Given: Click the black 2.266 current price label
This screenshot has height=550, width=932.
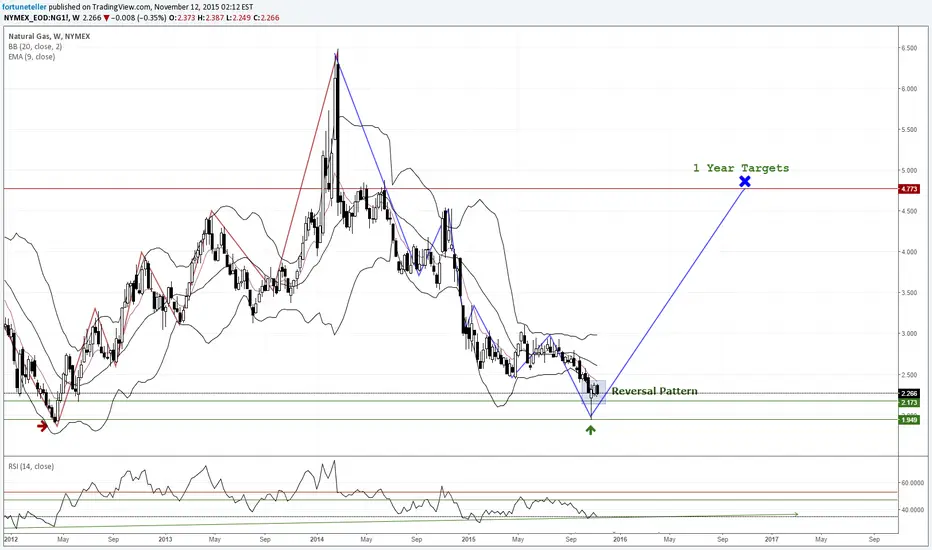Looking at the screenshot, I should [x=909, y=393].
